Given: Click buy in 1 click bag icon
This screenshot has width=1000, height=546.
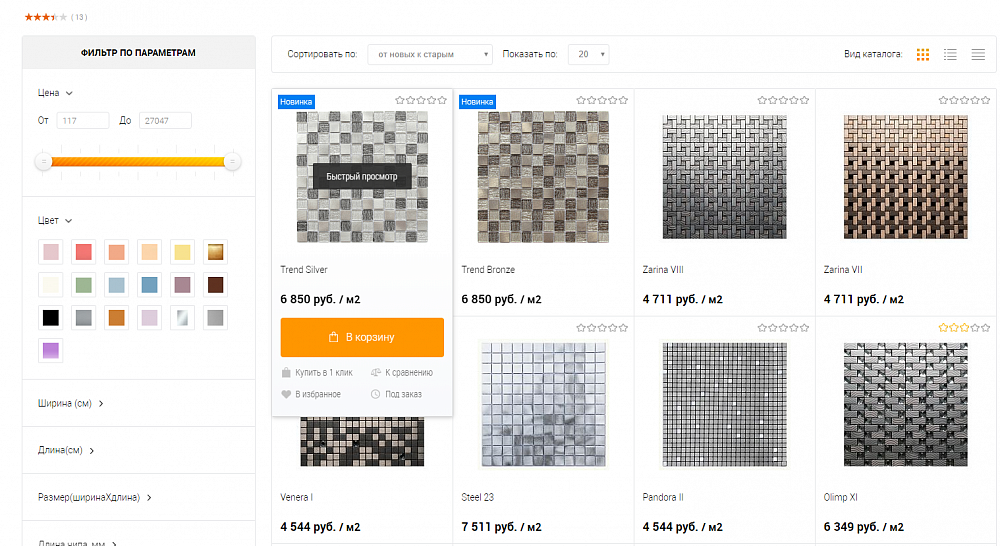Looking at the screenshot, I should coord(286,373).
